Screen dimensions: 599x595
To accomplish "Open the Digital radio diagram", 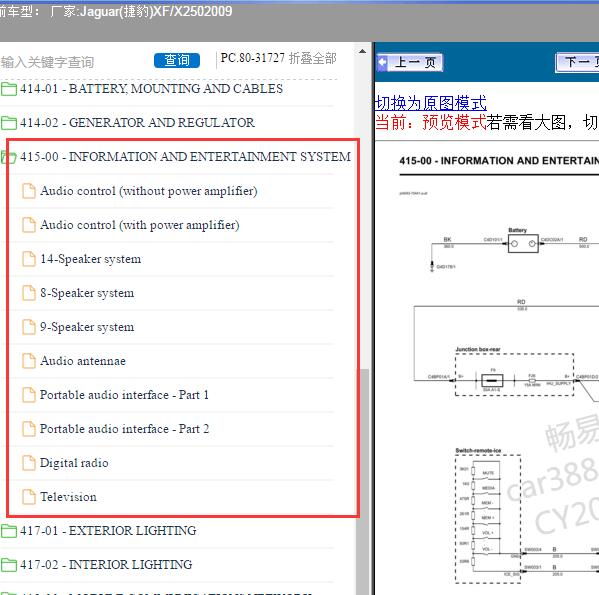I will pyautogui.click(x=74, y=463).
